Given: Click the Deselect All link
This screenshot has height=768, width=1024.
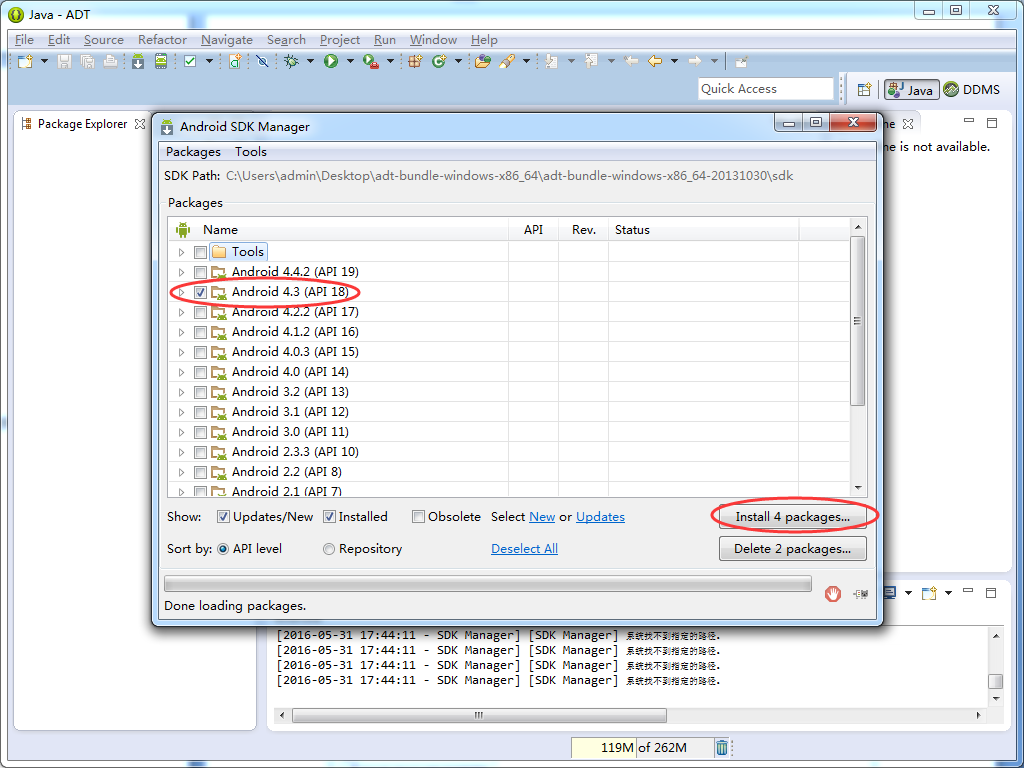Looking at the screenshot, I should 524,549.
